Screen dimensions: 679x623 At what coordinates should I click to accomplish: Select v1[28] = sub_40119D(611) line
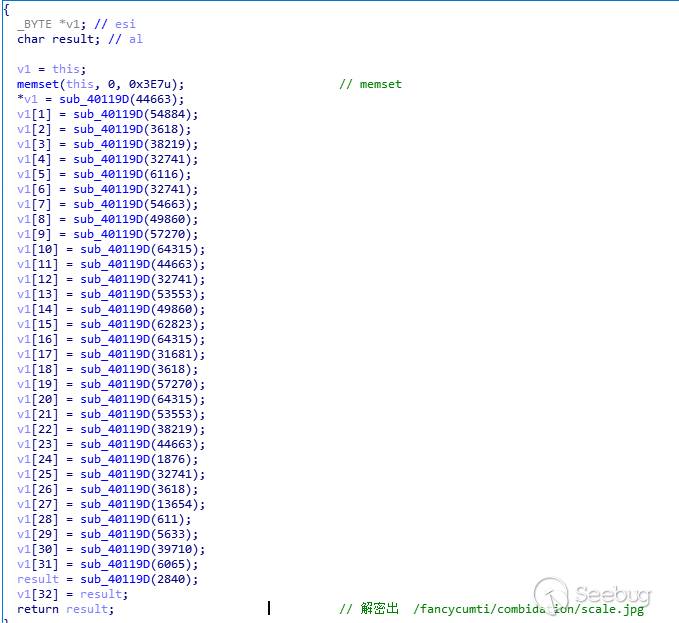104,520
